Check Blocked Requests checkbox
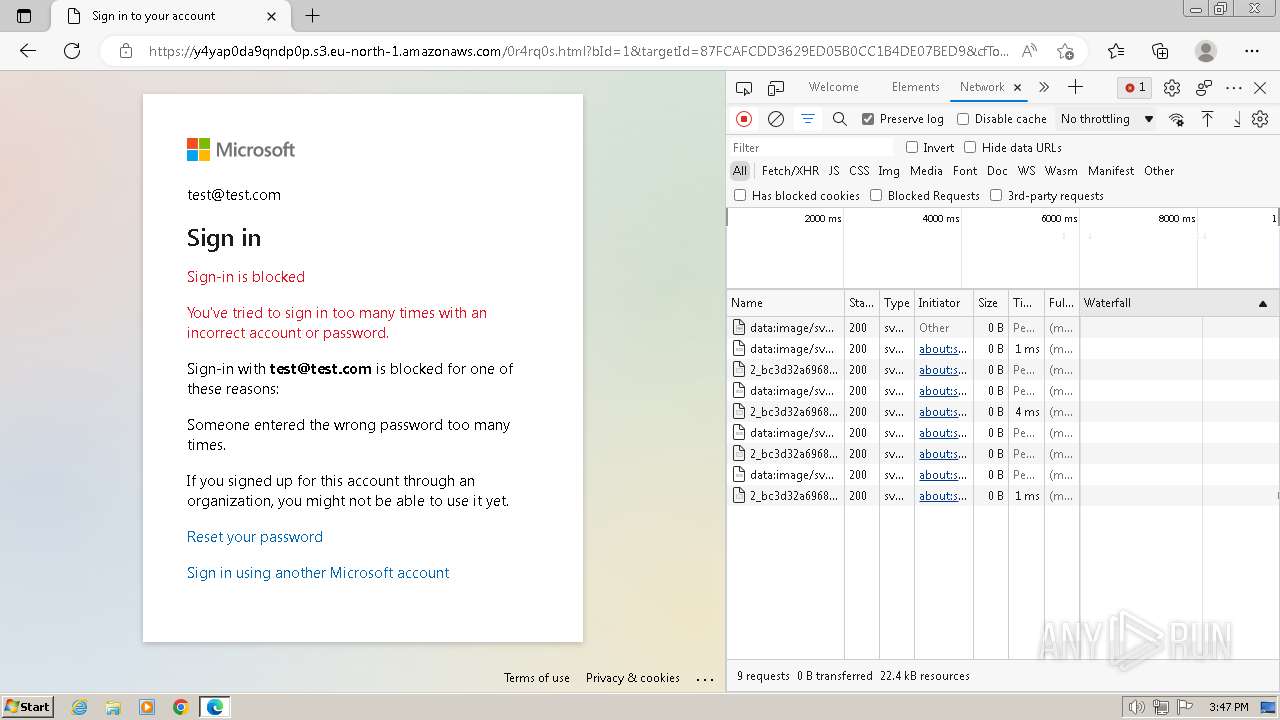The width and height of the screenshot is (1280, 720). (876, 196)
